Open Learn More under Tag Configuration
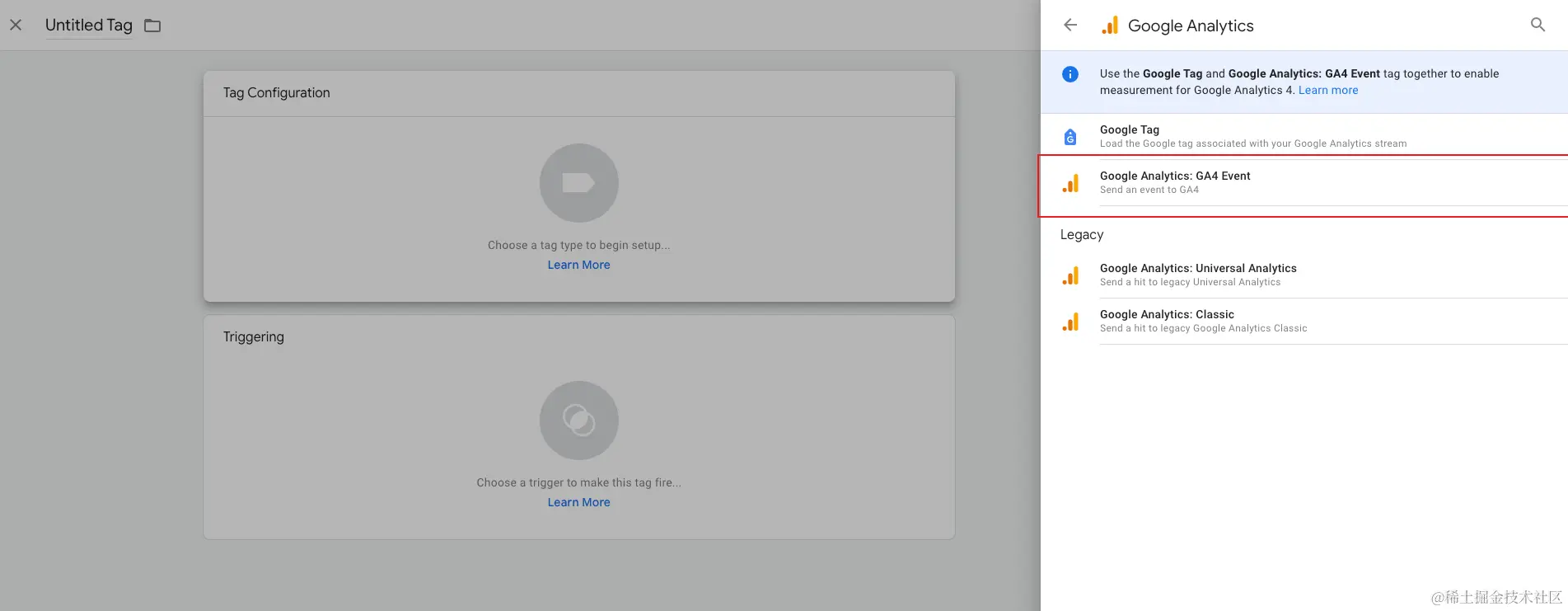1568x611 pixels. coord(578,265)
